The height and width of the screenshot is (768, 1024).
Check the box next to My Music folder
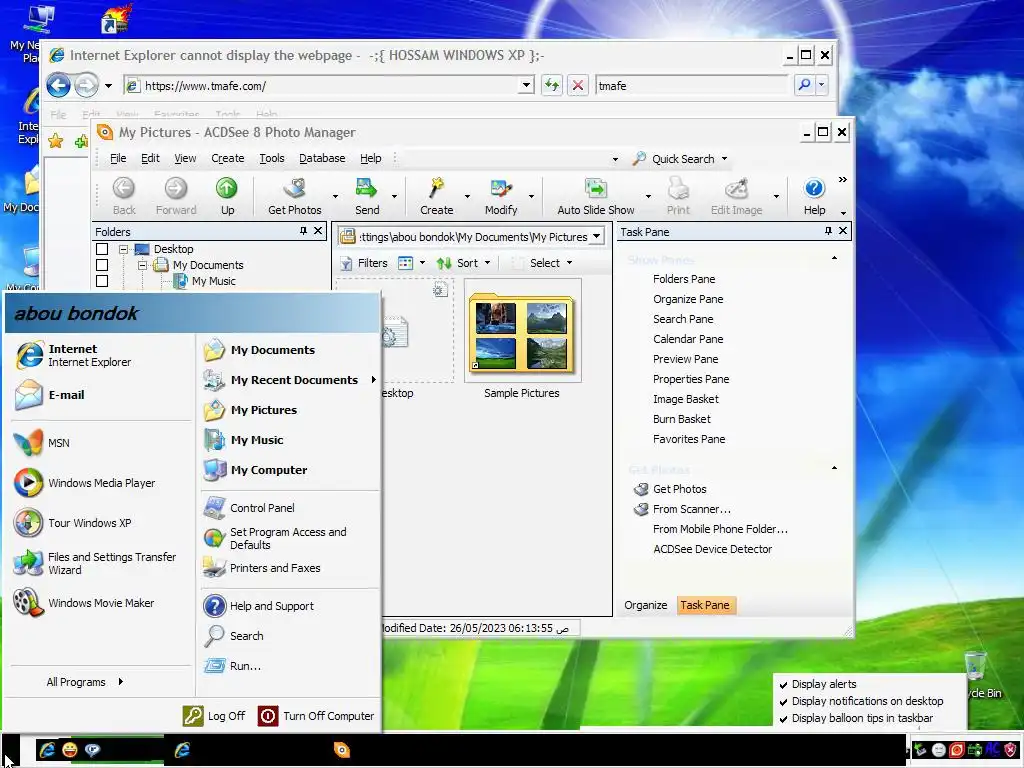click(x=102, y=281)
